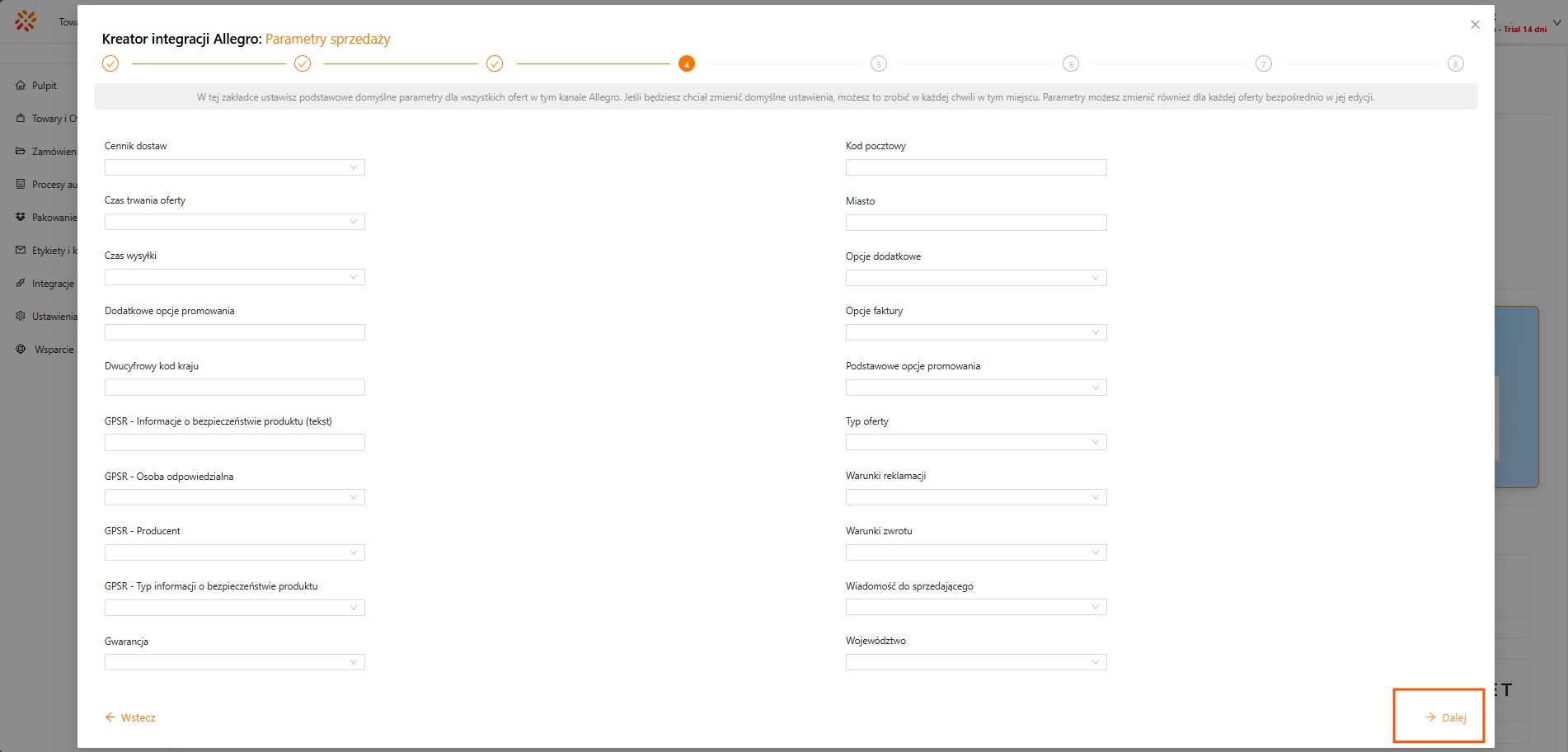Click the active step 4 circle
This screenshot has height=752, width=1568.
point(686,63)
